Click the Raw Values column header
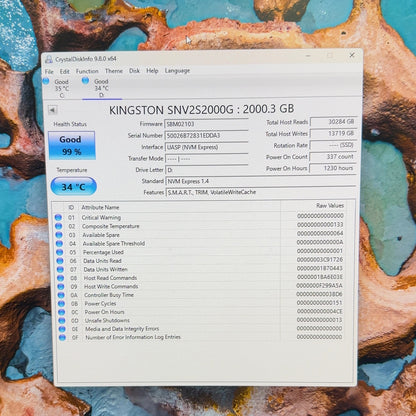The height and width of the screenshot is (416, 416). (x=330, y=206)
